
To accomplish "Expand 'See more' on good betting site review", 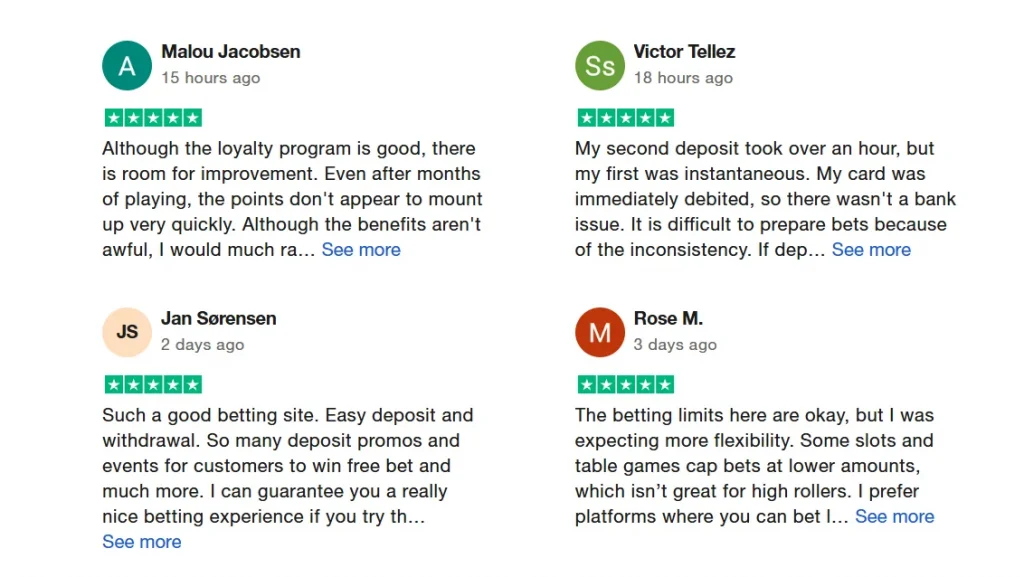I will (x=142, y=542).
